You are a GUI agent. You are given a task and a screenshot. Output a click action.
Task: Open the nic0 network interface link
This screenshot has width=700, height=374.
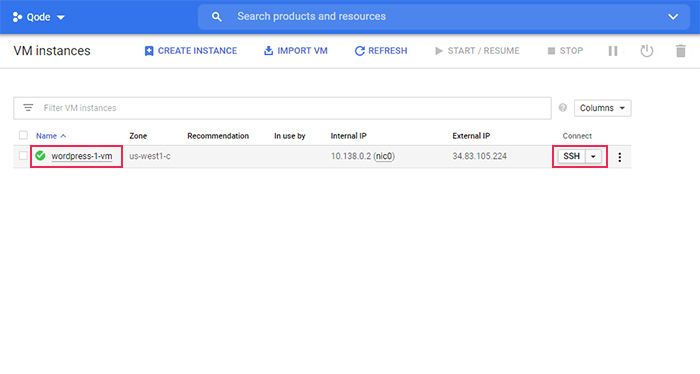click(x=384, y=156)
